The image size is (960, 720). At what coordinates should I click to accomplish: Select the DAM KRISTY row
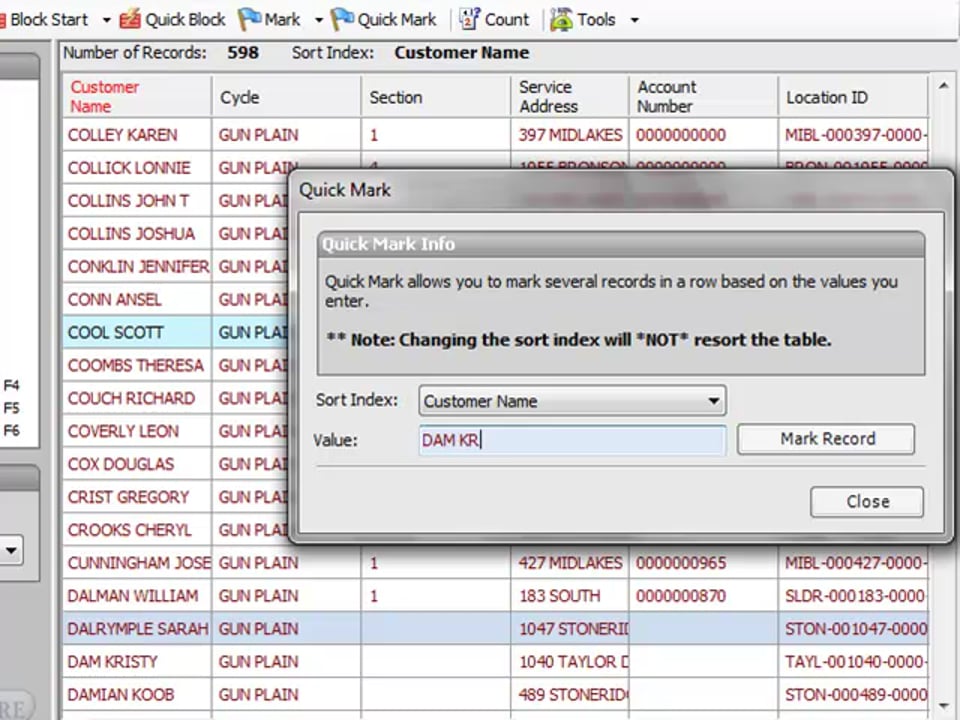coord(495,662)
